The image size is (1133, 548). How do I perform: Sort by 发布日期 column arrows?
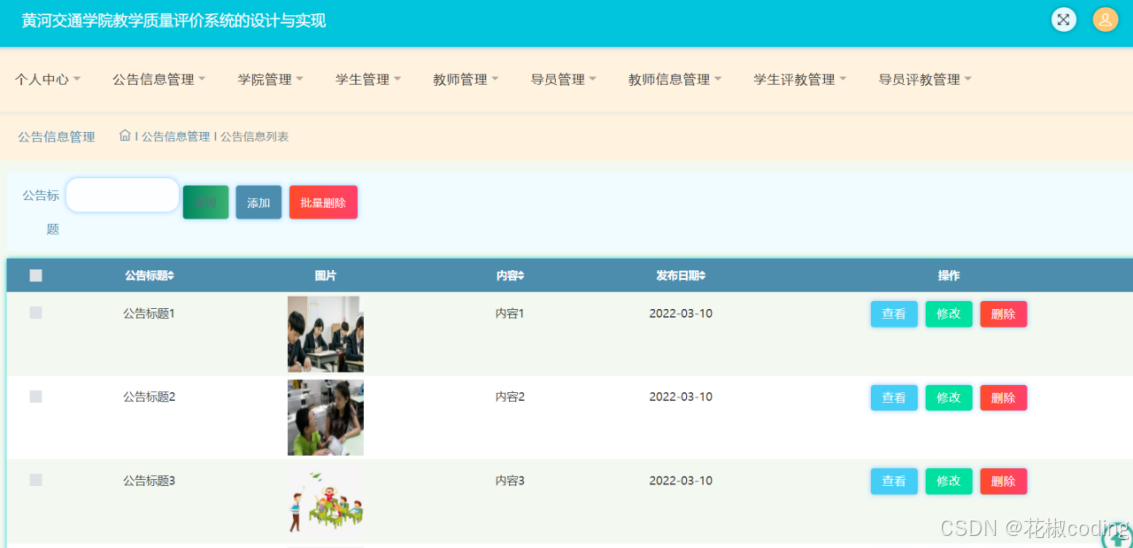[702, 276]
